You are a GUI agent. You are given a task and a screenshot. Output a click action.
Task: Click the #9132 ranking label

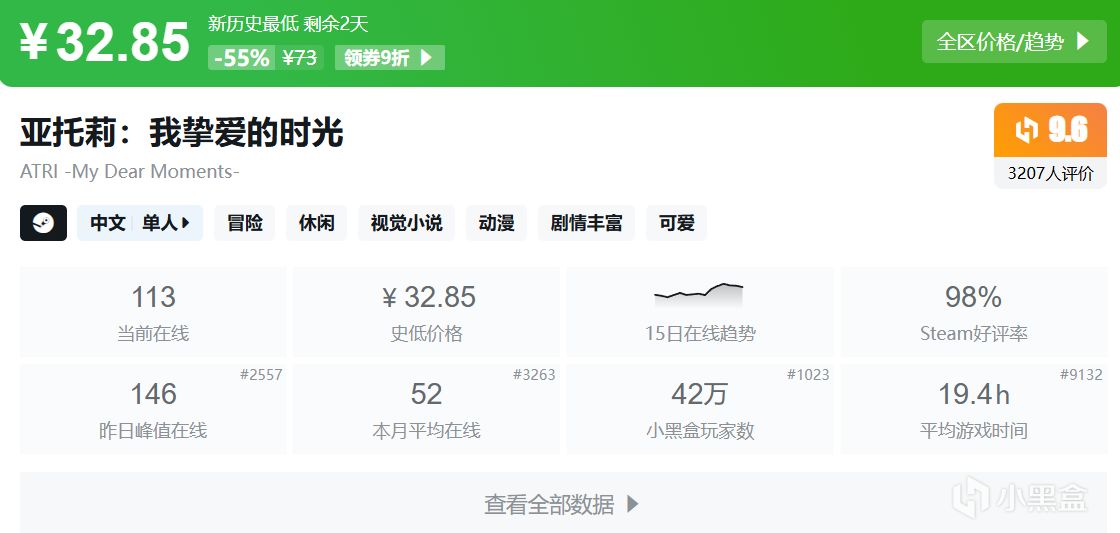[1081, 374]
